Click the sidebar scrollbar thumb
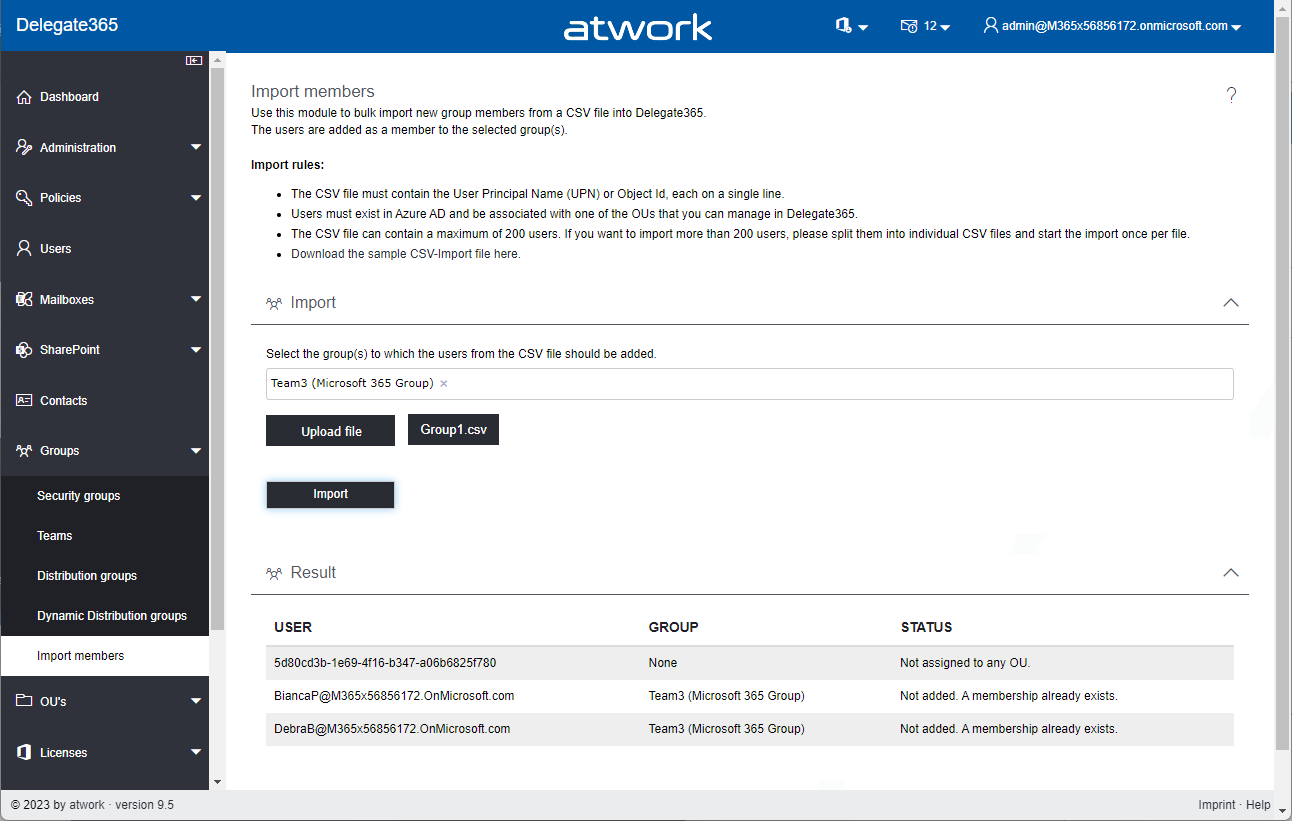Viewport: 1292px width, 821px height. [x=217, y=350]
